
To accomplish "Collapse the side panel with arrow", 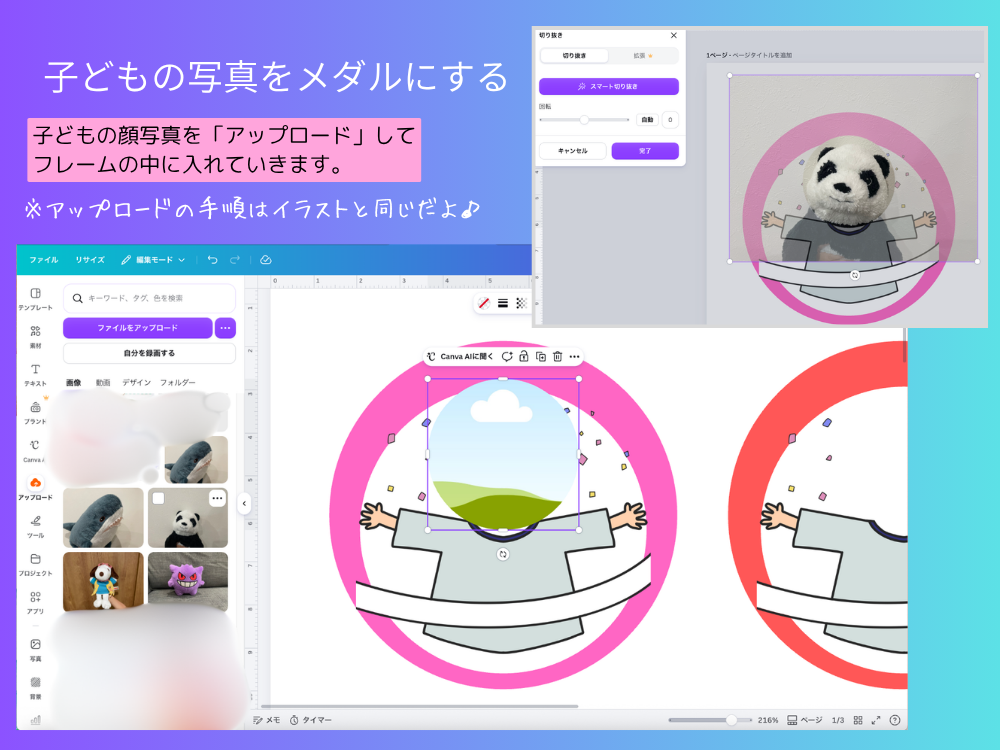I will pos(244,504).
